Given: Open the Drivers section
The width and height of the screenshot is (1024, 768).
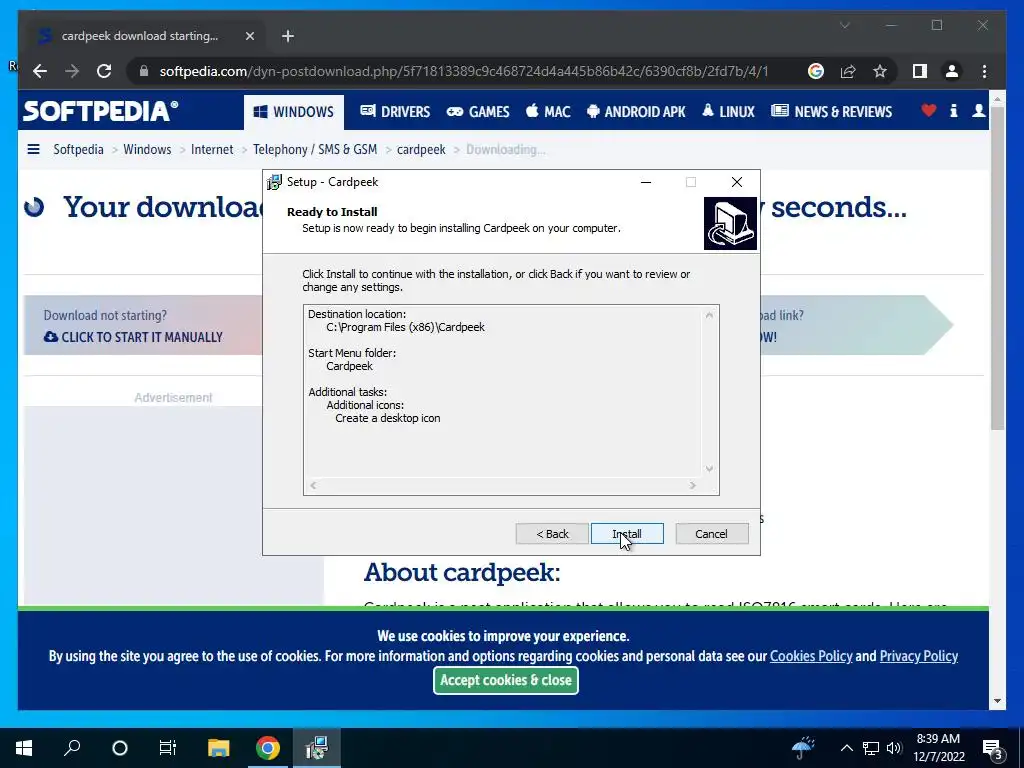Looking at the screenshot, I should pos(395,112).
